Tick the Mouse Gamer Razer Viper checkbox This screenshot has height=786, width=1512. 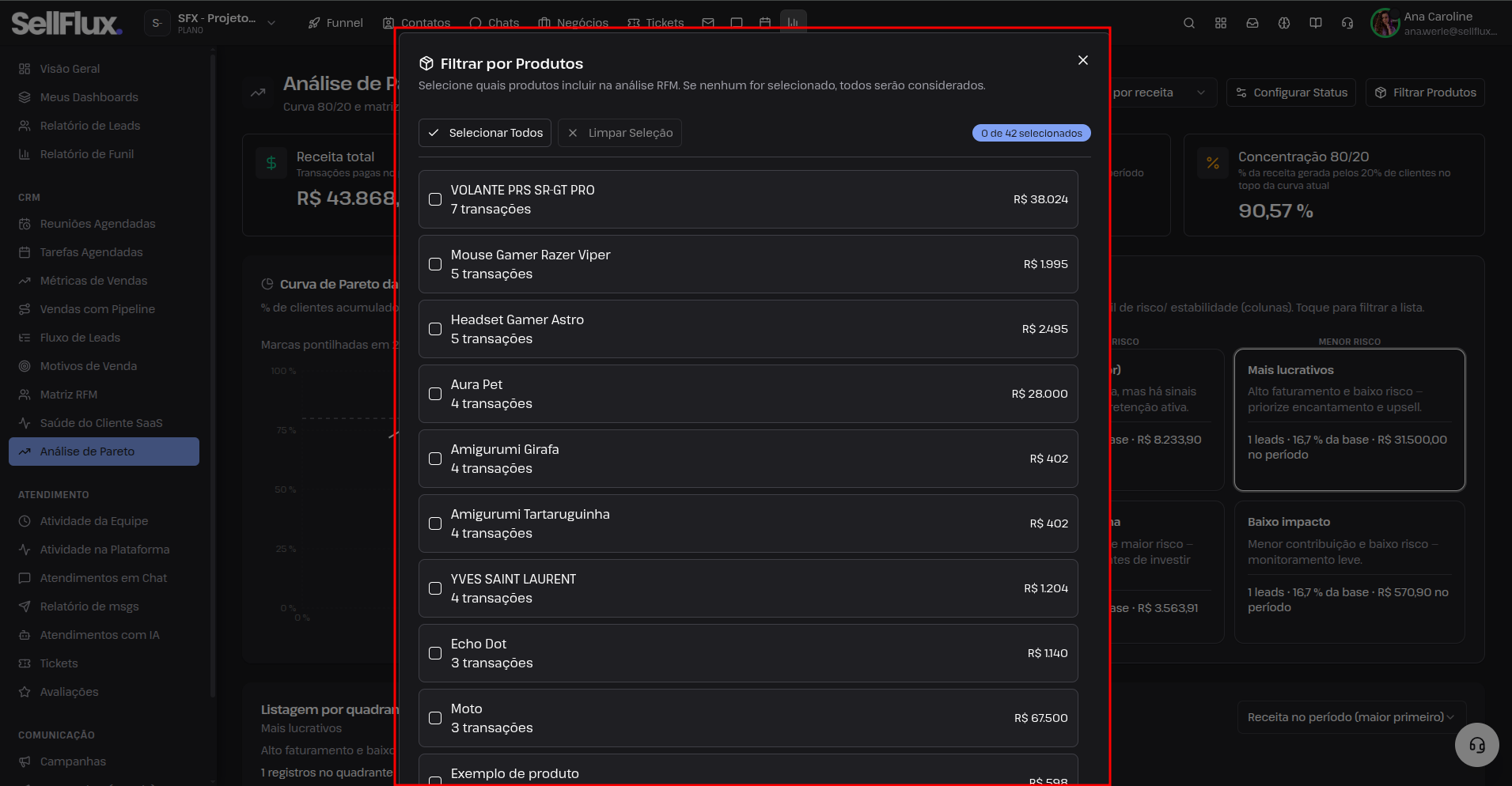(435, 264)
